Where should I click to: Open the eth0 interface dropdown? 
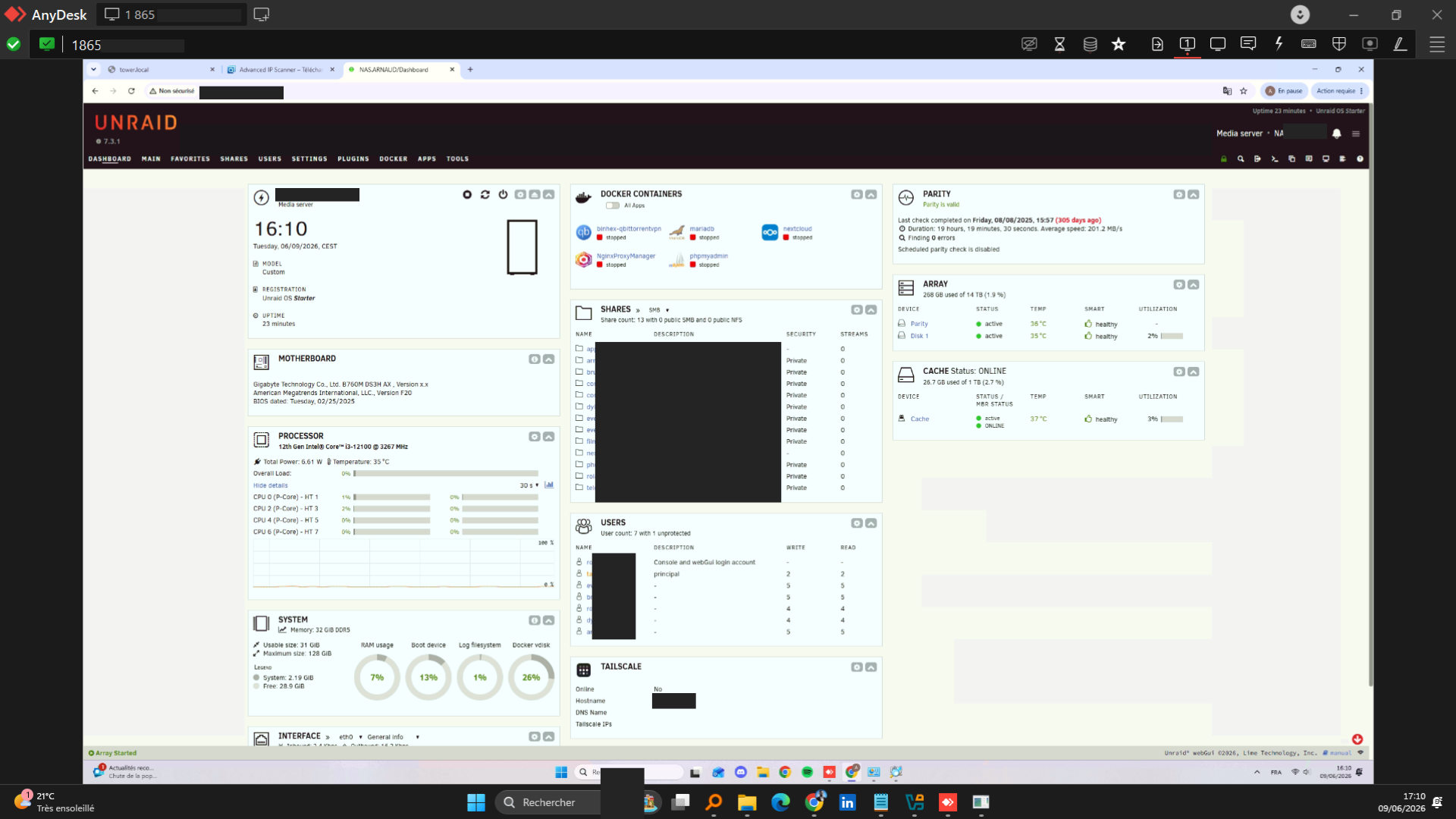pyautogui.click(x=350, y=737)
